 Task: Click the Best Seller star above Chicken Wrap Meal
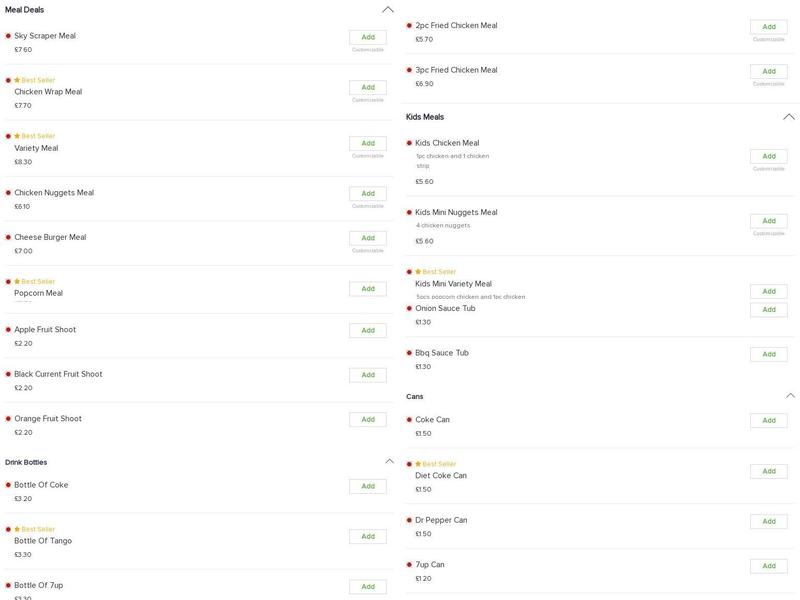(x=17, y=80)
